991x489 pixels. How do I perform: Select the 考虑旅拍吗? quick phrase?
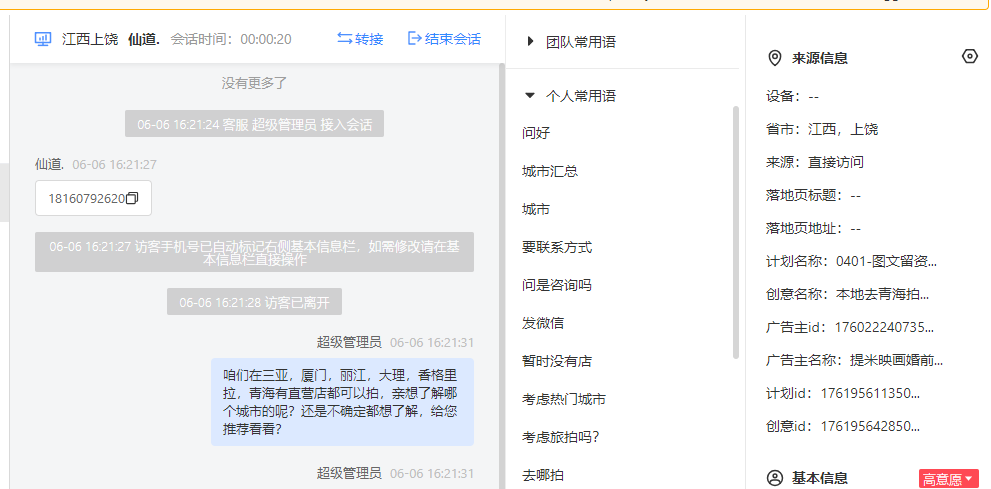[x=561, y=437]
